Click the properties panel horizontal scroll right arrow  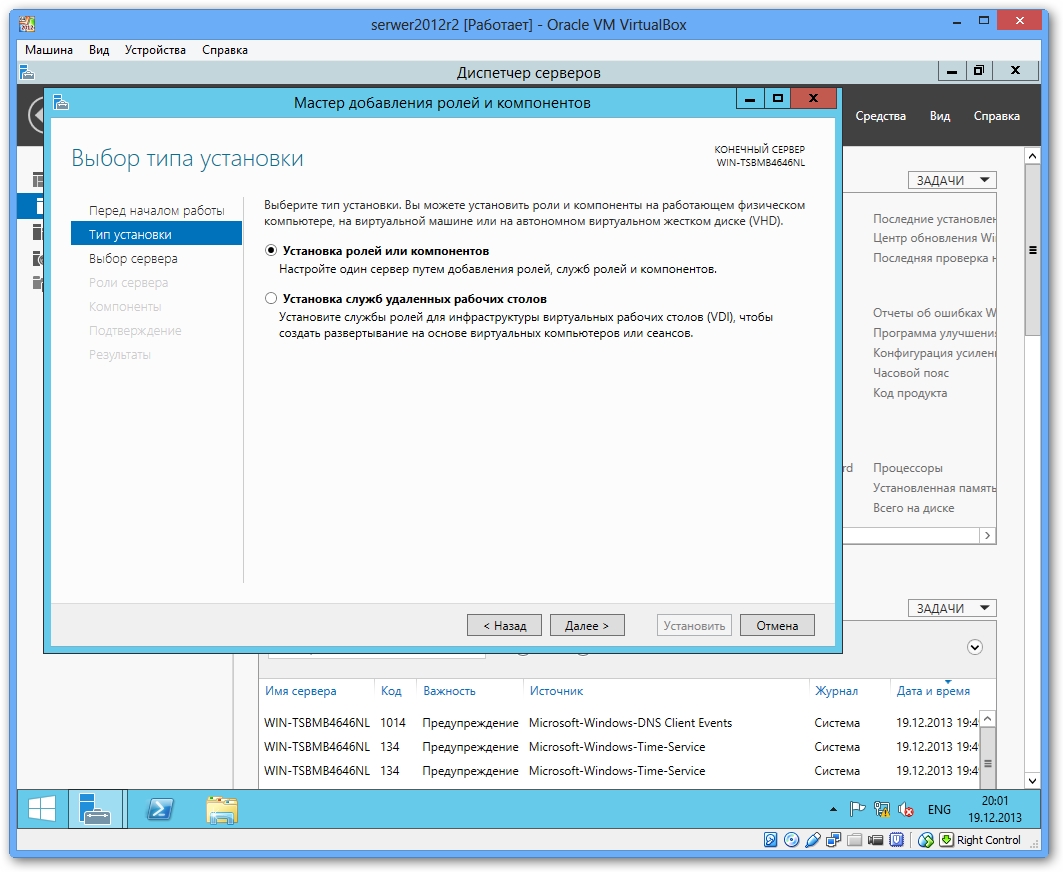[x=988, y=535]
